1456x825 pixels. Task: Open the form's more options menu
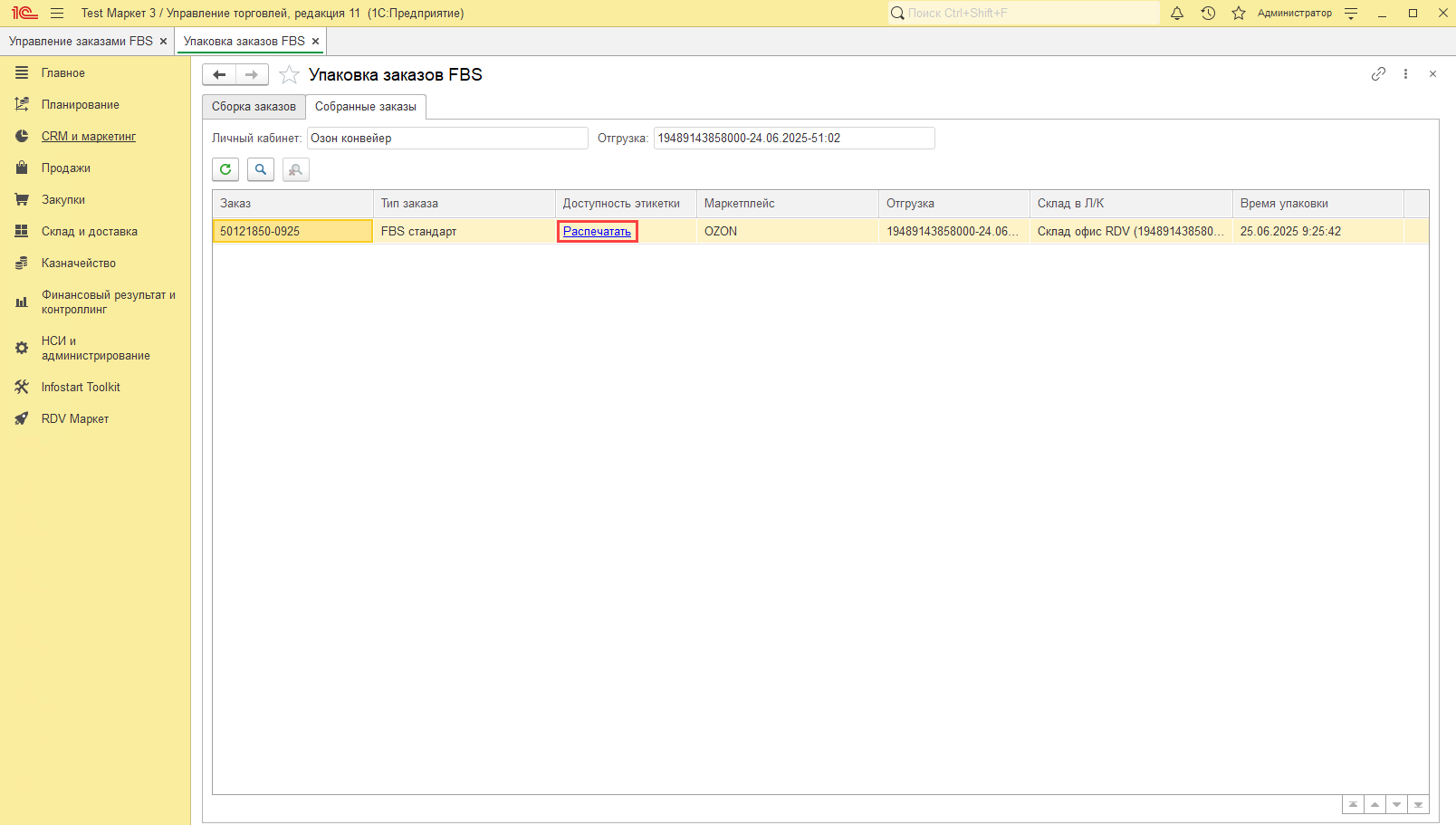point(1405,74)
